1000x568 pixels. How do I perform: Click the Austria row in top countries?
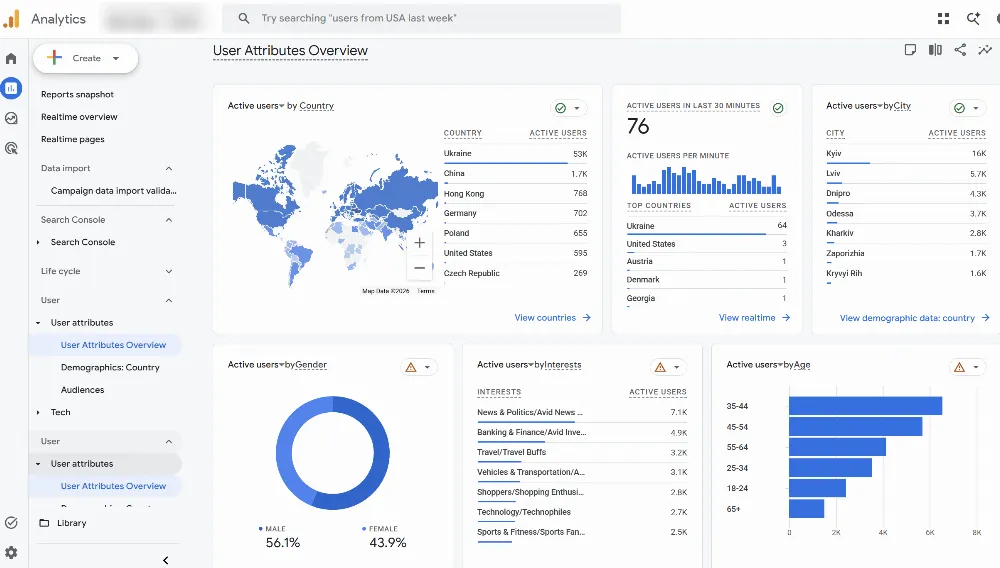tap(706, 261)
